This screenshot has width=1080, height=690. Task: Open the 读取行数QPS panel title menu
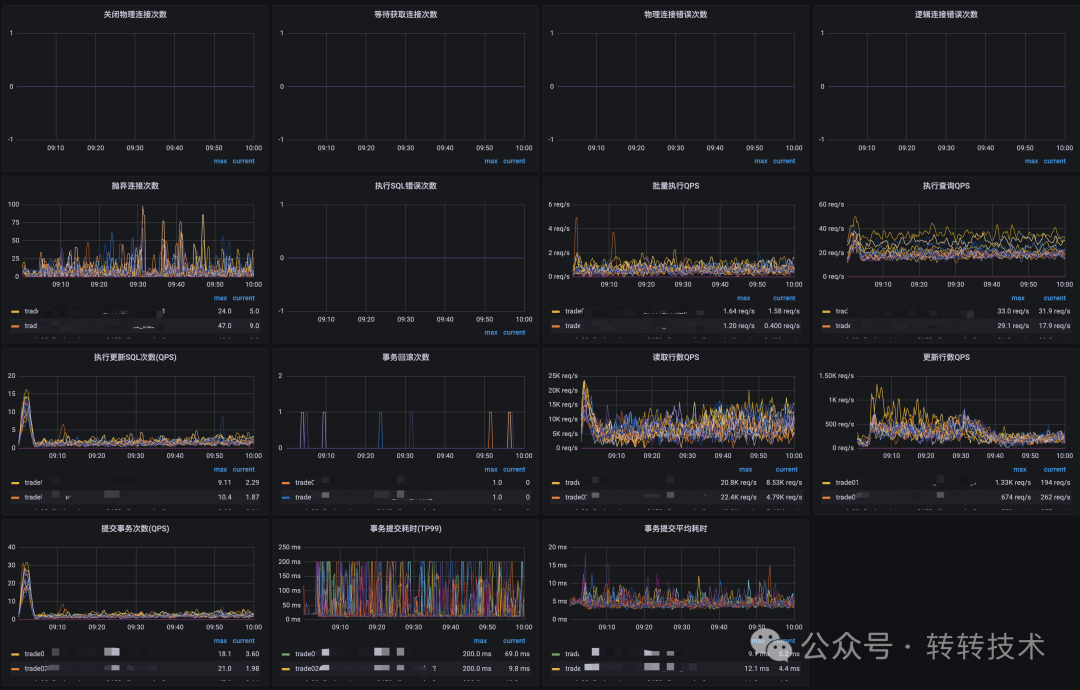(676, 357)
